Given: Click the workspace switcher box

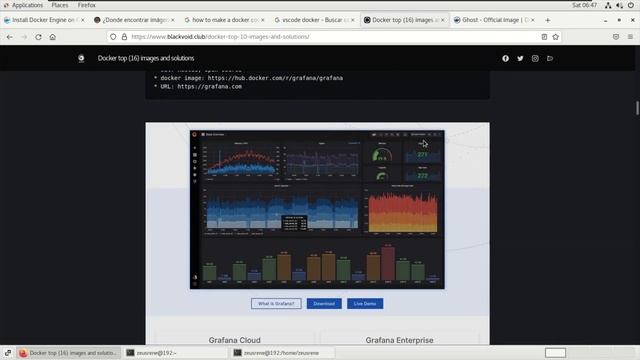Looking at the screenshot, I should tap(555, 353).
